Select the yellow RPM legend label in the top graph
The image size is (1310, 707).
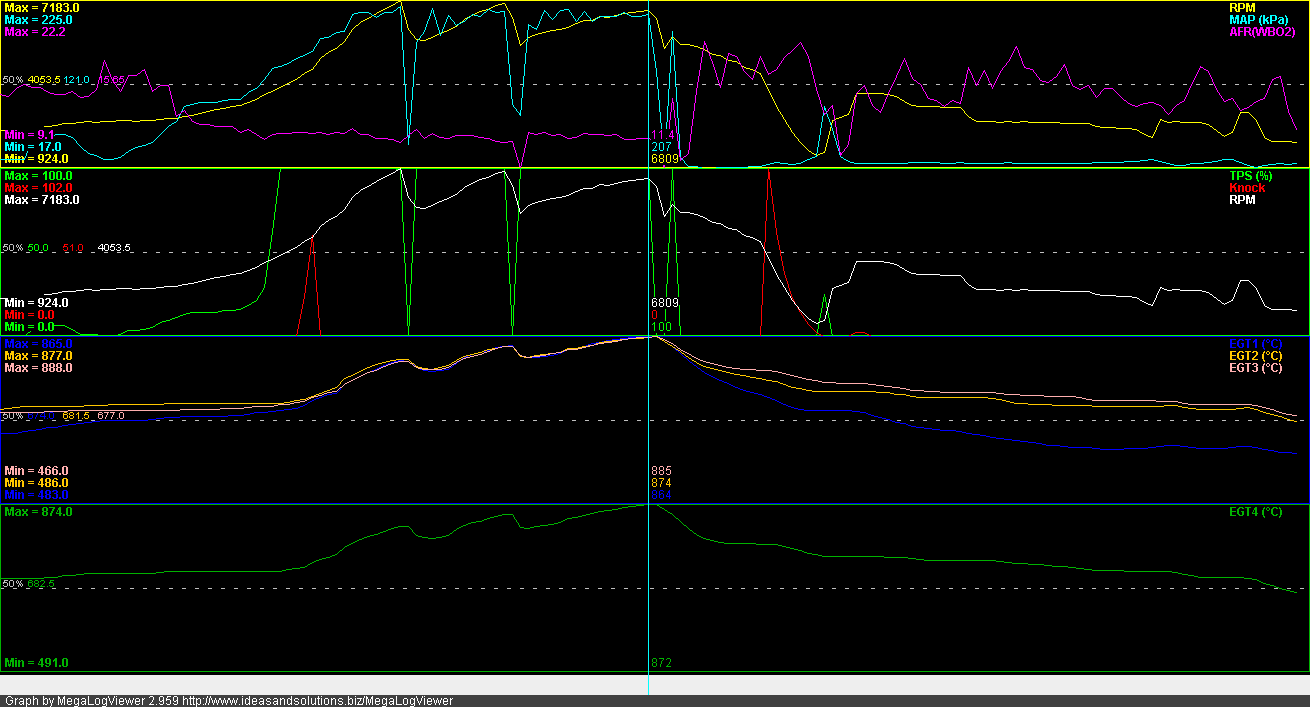click(1242, 8)
